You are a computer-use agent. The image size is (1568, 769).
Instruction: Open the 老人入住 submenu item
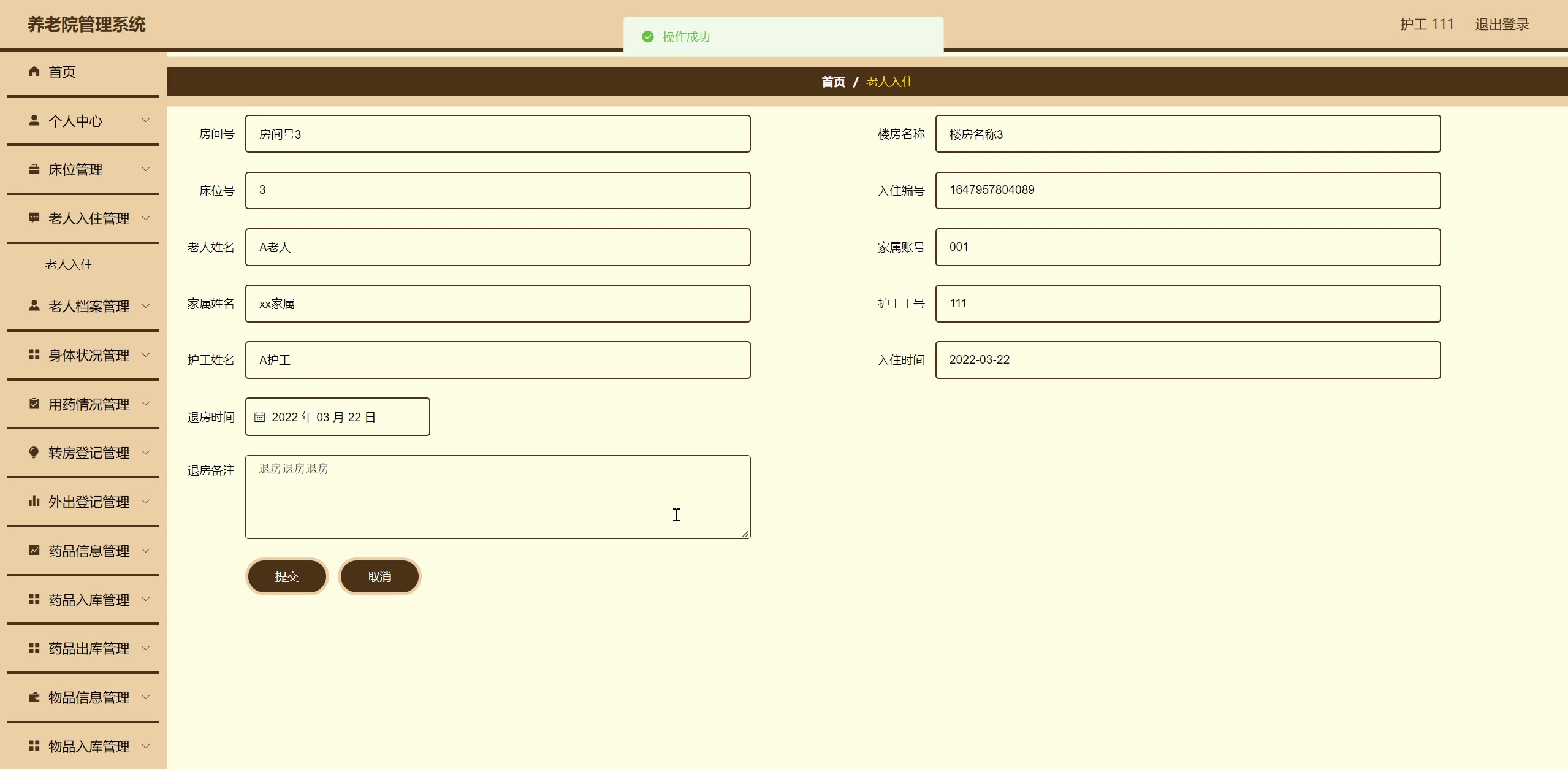[x=69, y=264]
